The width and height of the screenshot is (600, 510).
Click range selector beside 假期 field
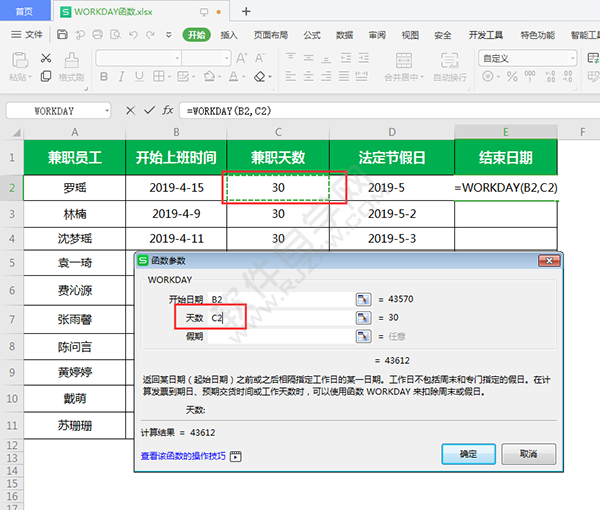[364, 336]
